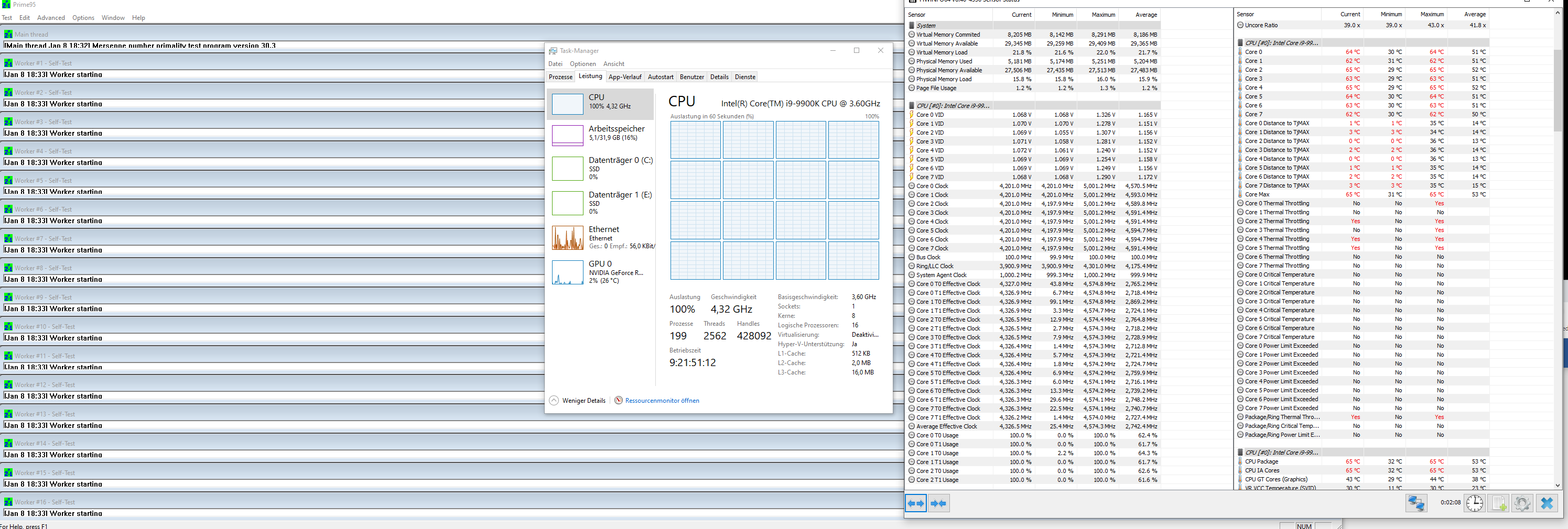Select the Ethernet graph in Task-Manager sidebar
The image size is (1568, 529).
click(x=567, y=238)
